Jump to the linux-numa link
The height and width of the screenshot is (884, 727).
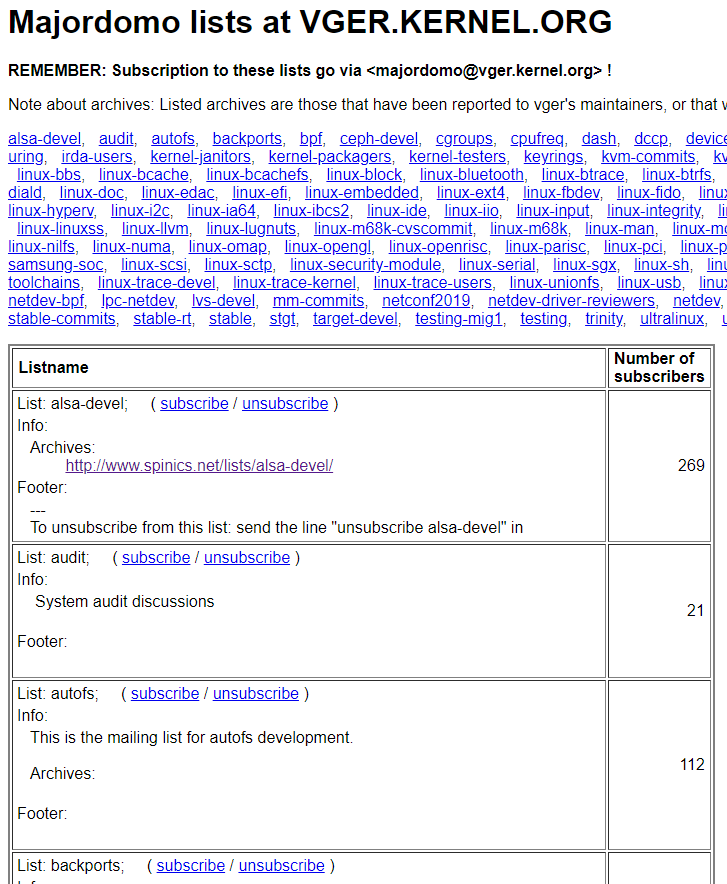pos(131,247)
